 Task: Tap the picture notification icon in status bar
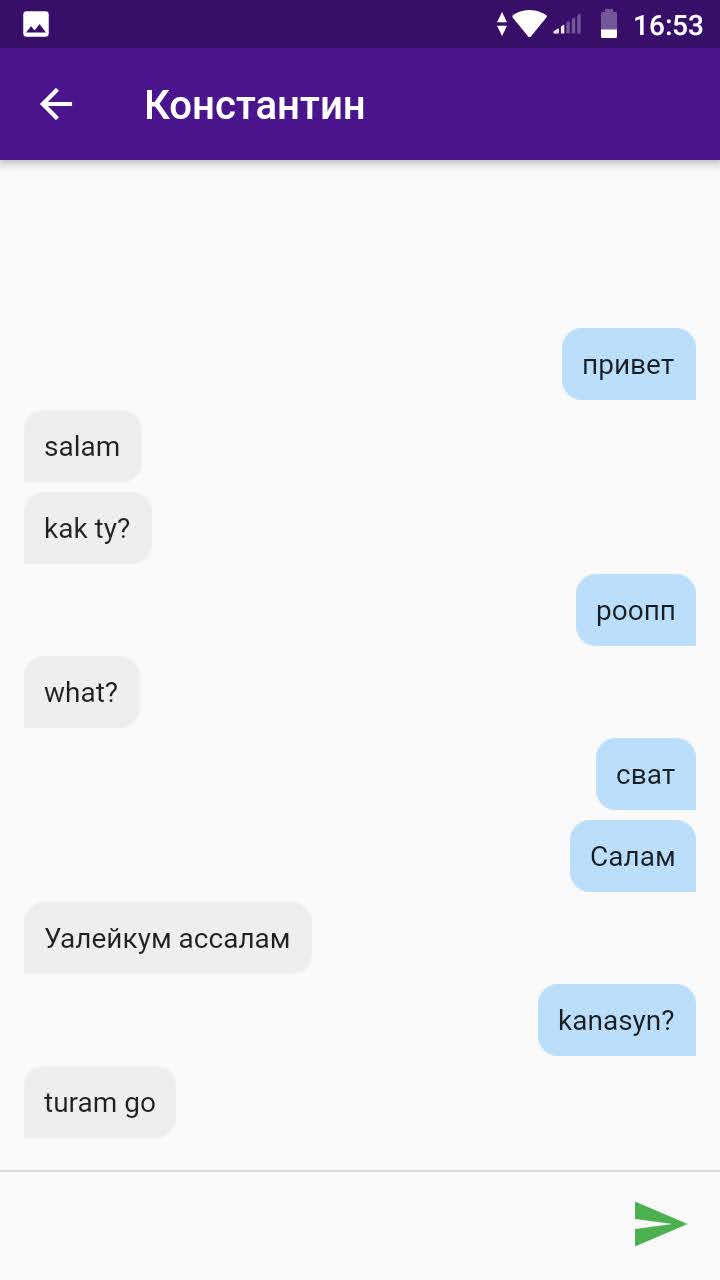(36, 24)
